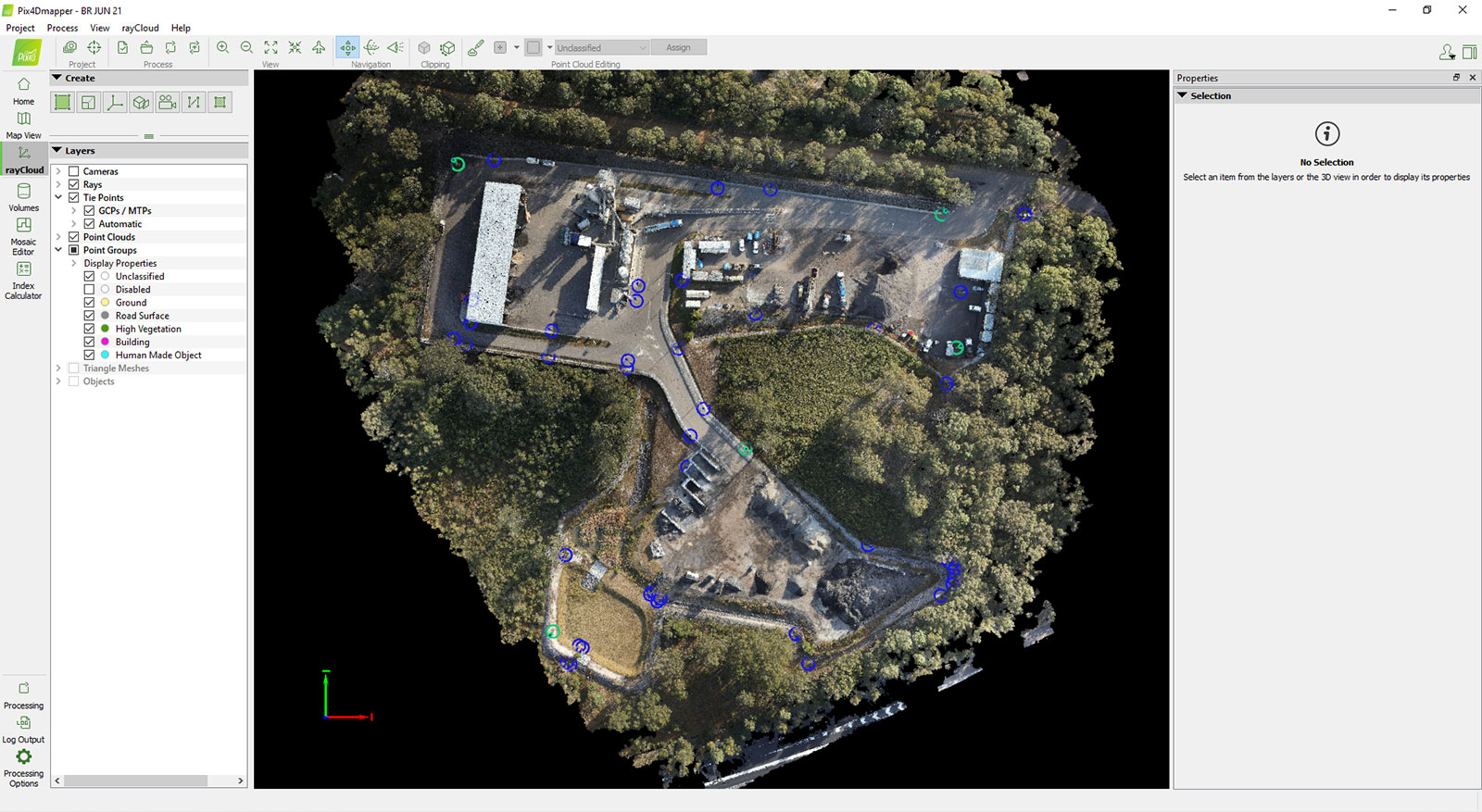Toggle the Automatic tie points checkbox
The image size is (1482, 812).
click(90, 223)
